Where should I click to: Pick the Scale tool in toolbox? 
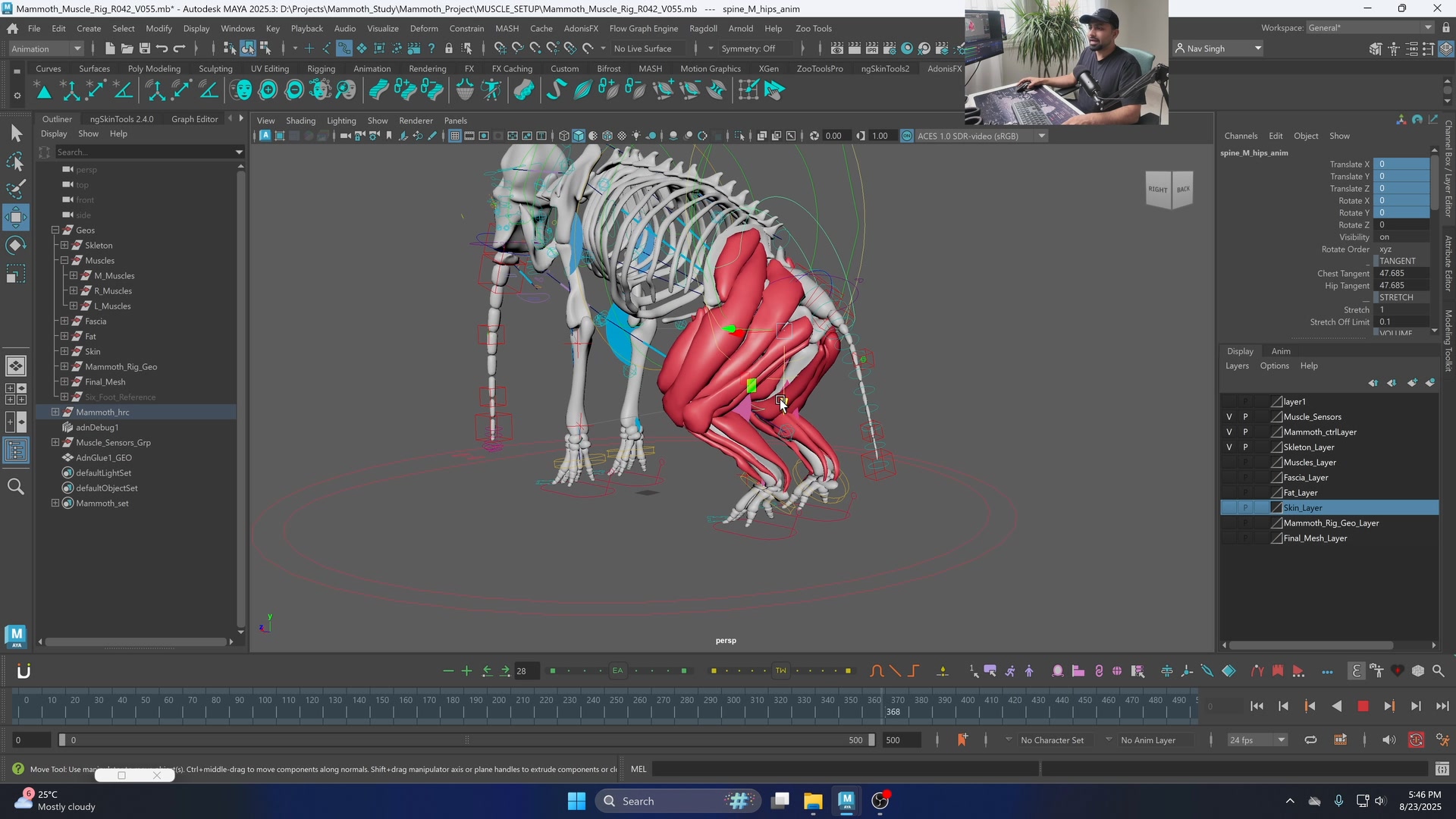(16, 274)
